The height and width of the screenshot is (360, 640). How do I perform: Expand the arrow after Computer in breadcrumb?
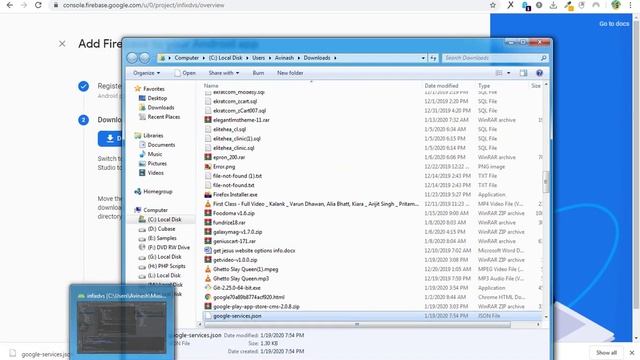tap(204, 58)
